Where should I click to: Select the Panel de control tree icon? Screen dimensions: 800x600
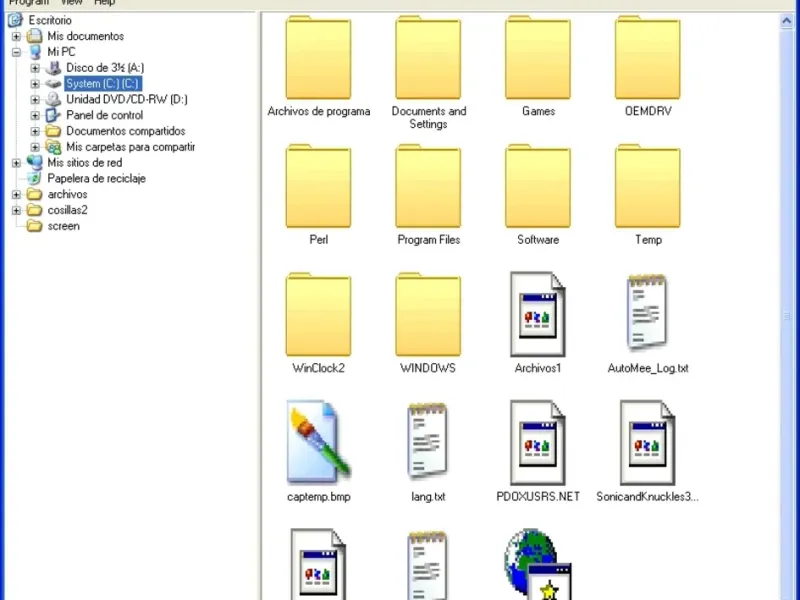coord(53,115)
